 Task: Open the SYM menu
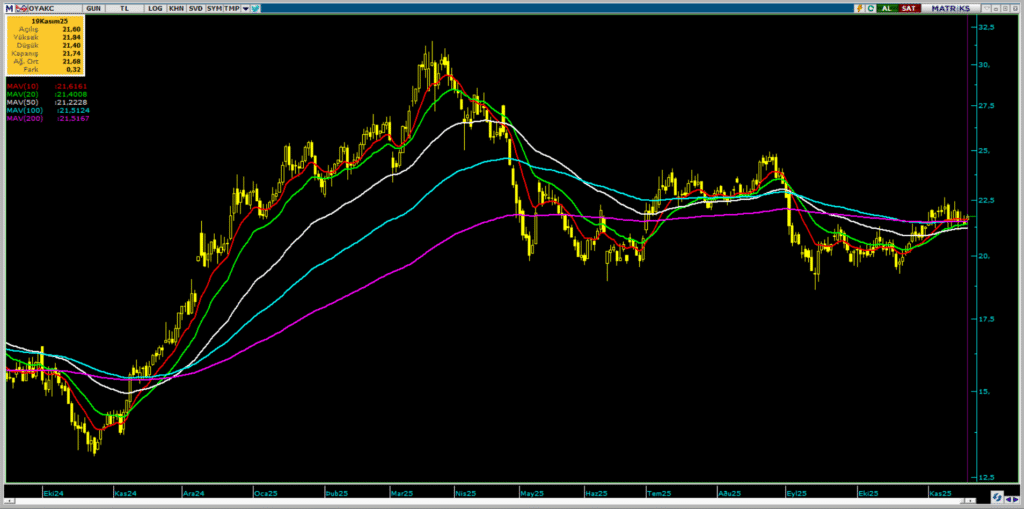[x=214, y=8]
